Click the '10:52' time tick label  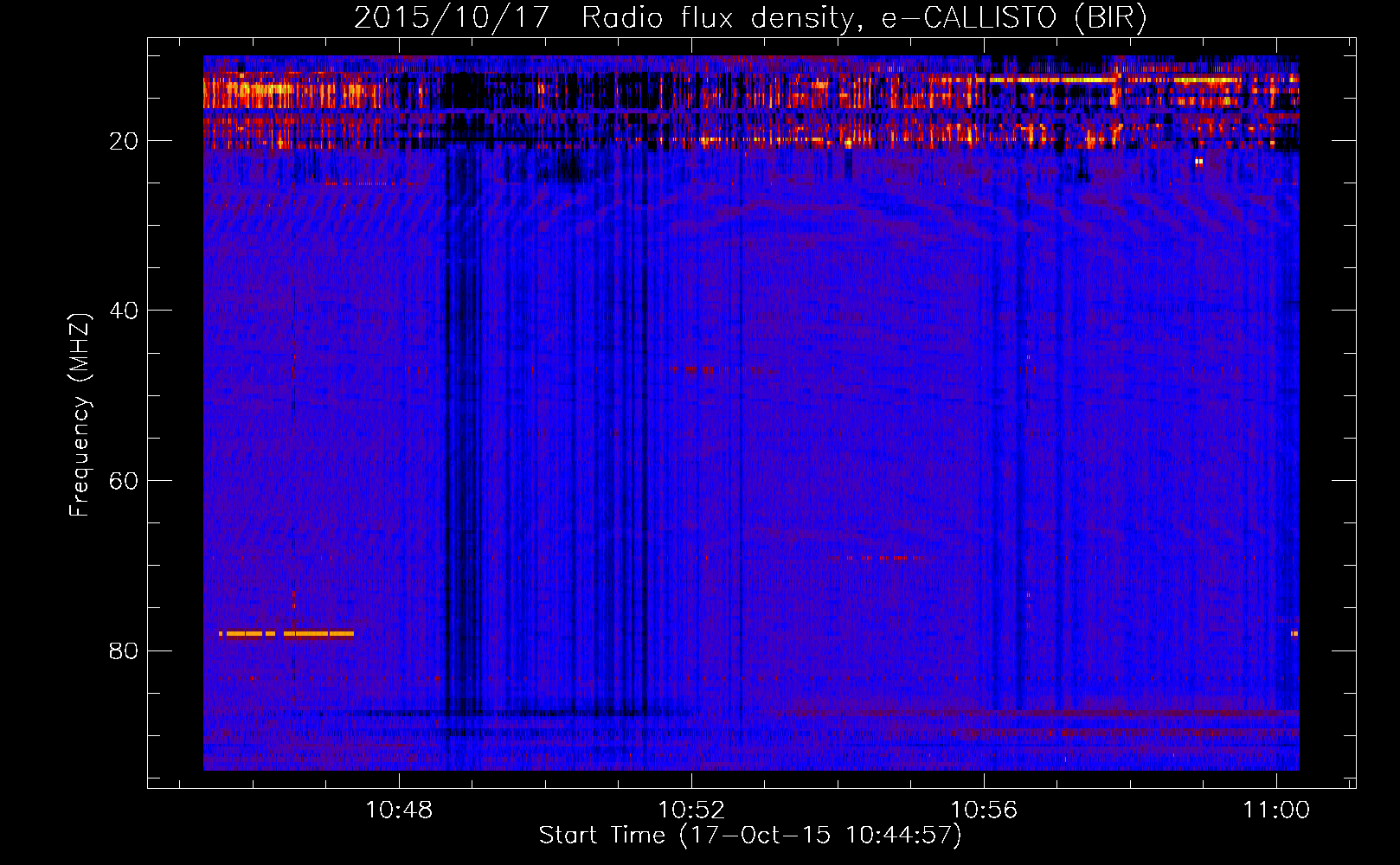pos(691,811)
